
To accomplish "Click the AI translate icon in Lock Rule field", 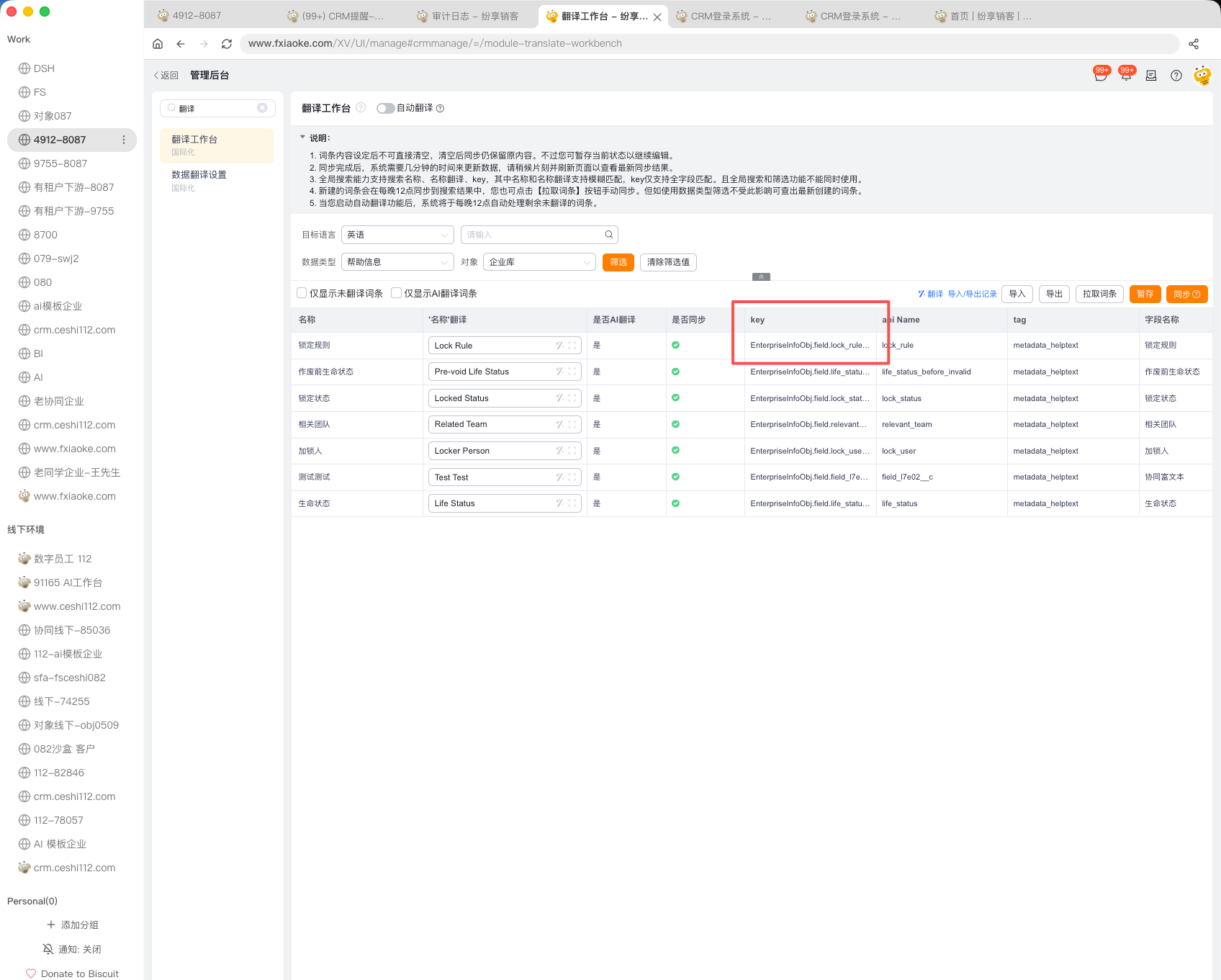I will (x=559, y=346).
